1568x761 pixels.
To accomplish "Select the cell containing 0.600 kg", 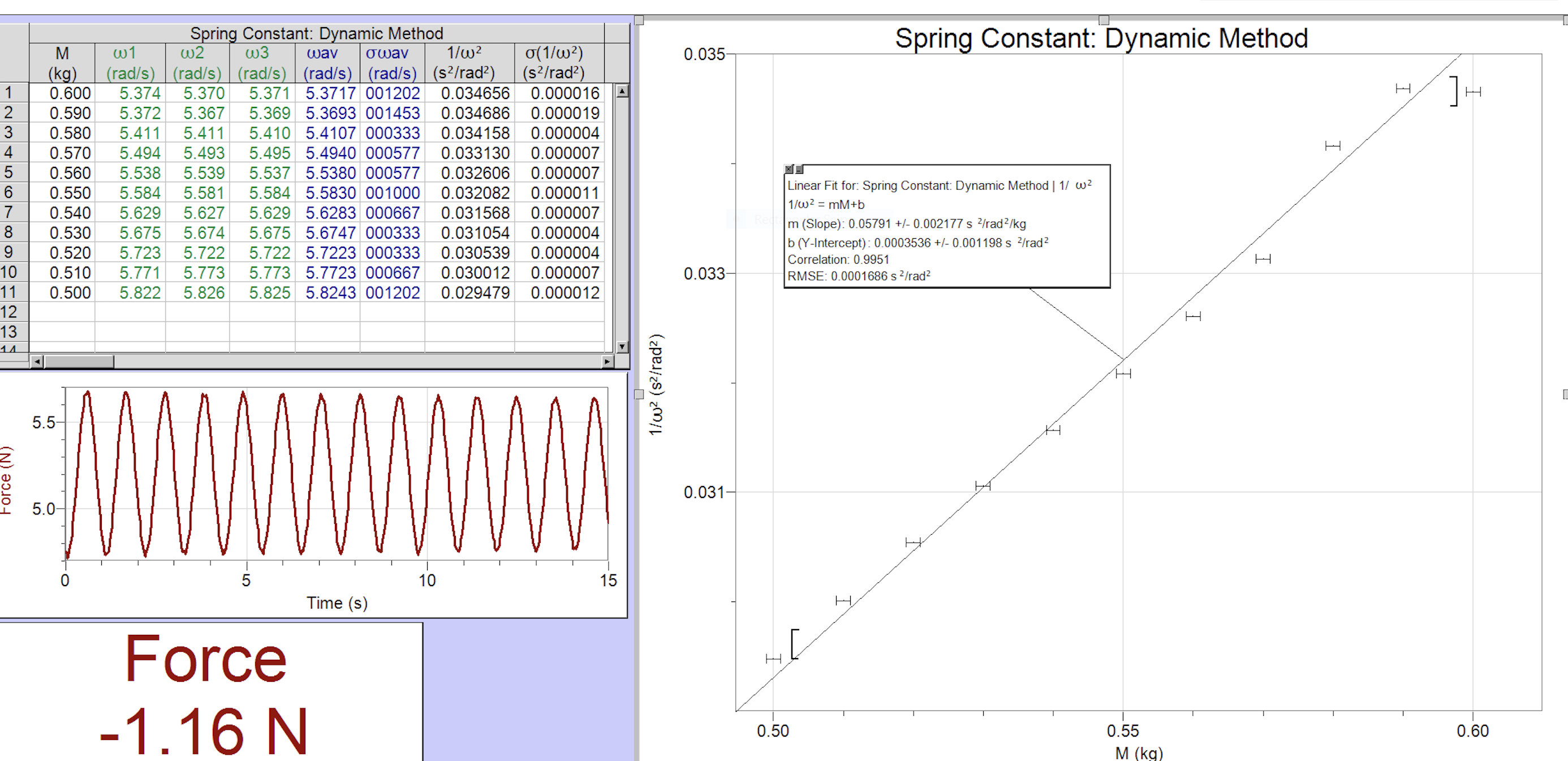I will point(71,93).
